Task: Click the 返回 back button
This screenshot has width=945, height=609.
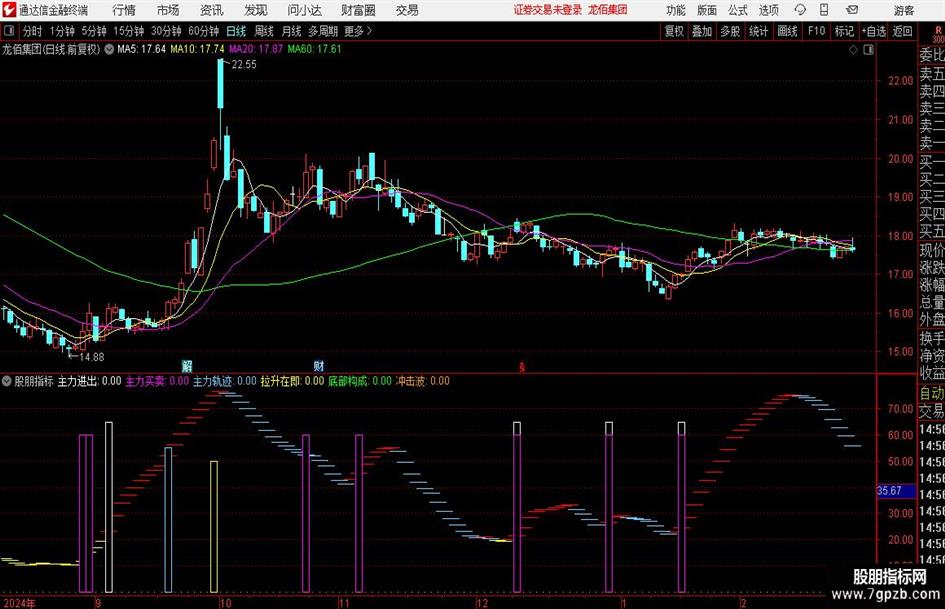Action: tap(902, 31)
